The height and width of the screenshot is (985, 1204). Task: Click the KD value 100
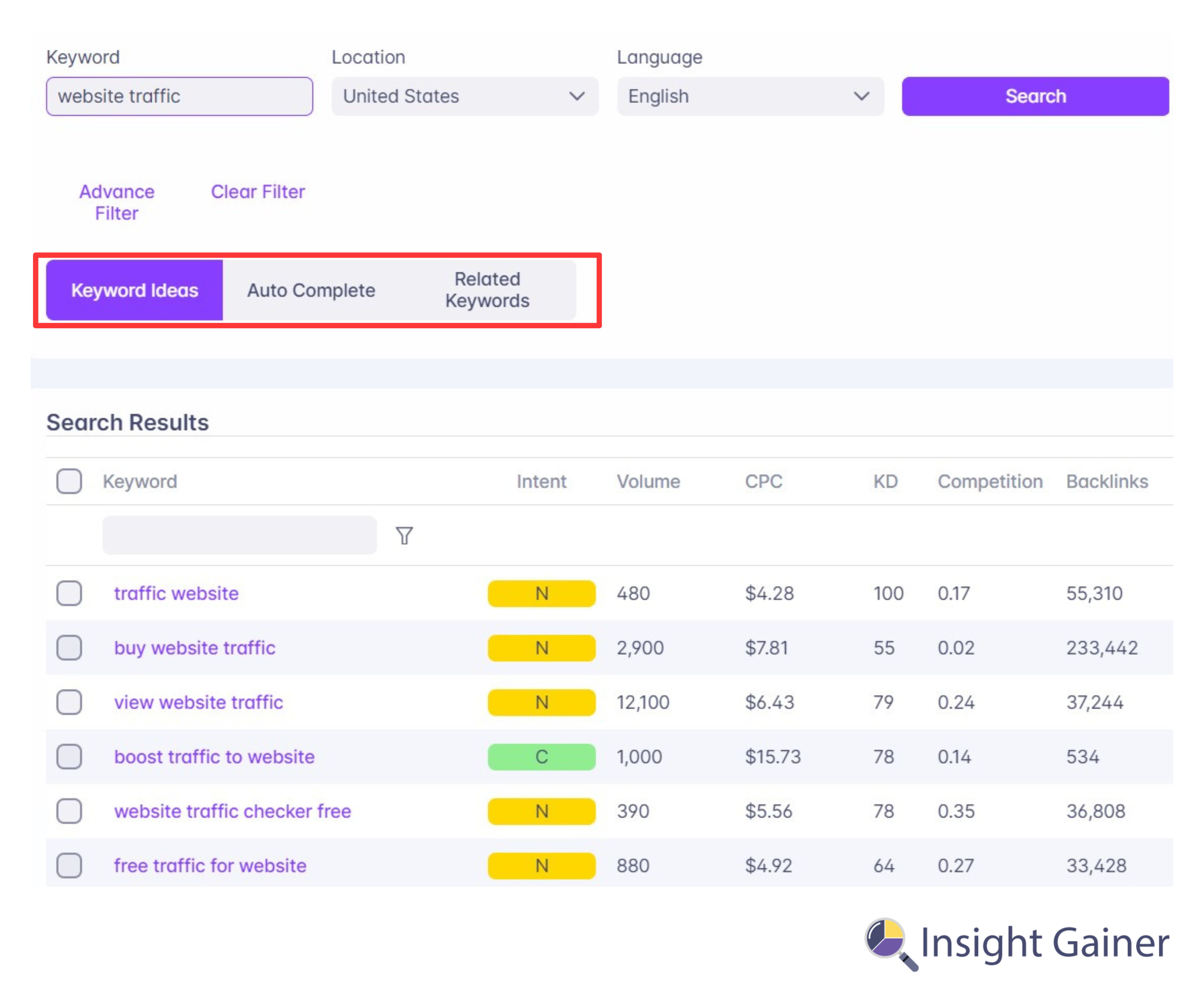coord(889,593)
